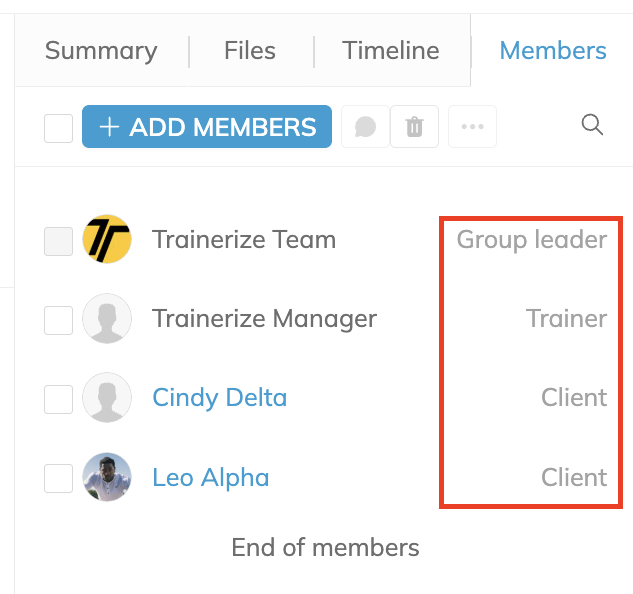This screenshot has height=594, width=633.
Task: Click the Trainerize Team logo avatar
Action: [107, 240]
